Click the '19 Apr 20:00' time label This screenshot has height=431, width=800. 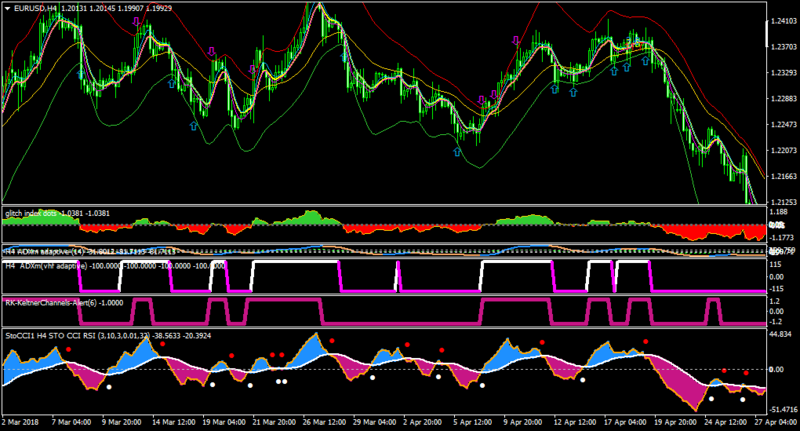[x=675, y=422]
